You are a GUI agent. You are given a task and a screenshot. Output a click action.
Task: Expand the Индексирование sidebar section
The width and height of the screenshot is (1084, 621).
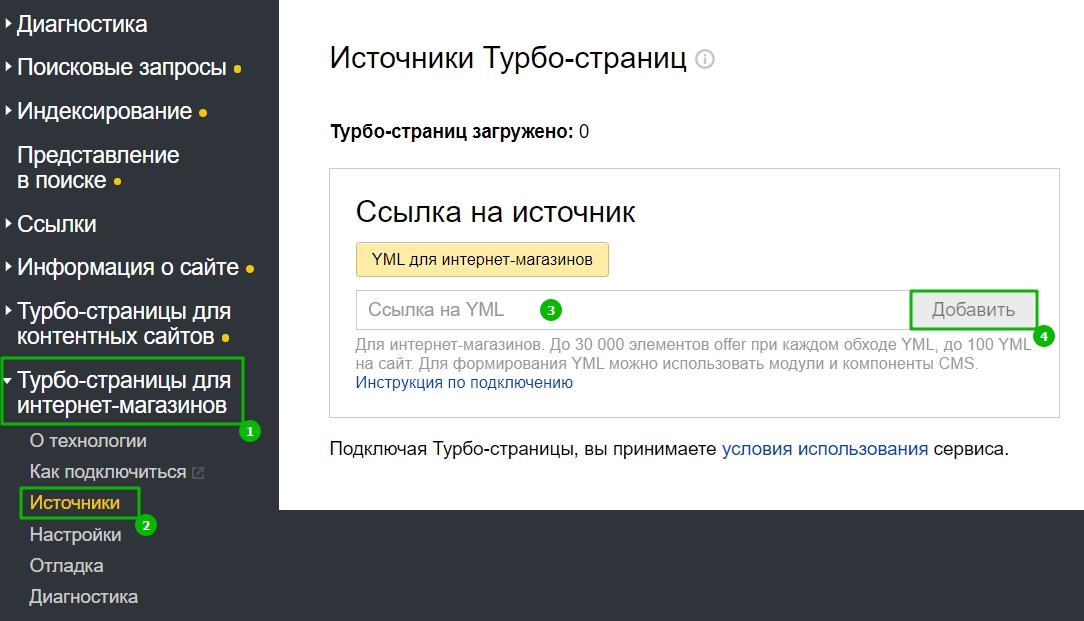pos(104,111)
